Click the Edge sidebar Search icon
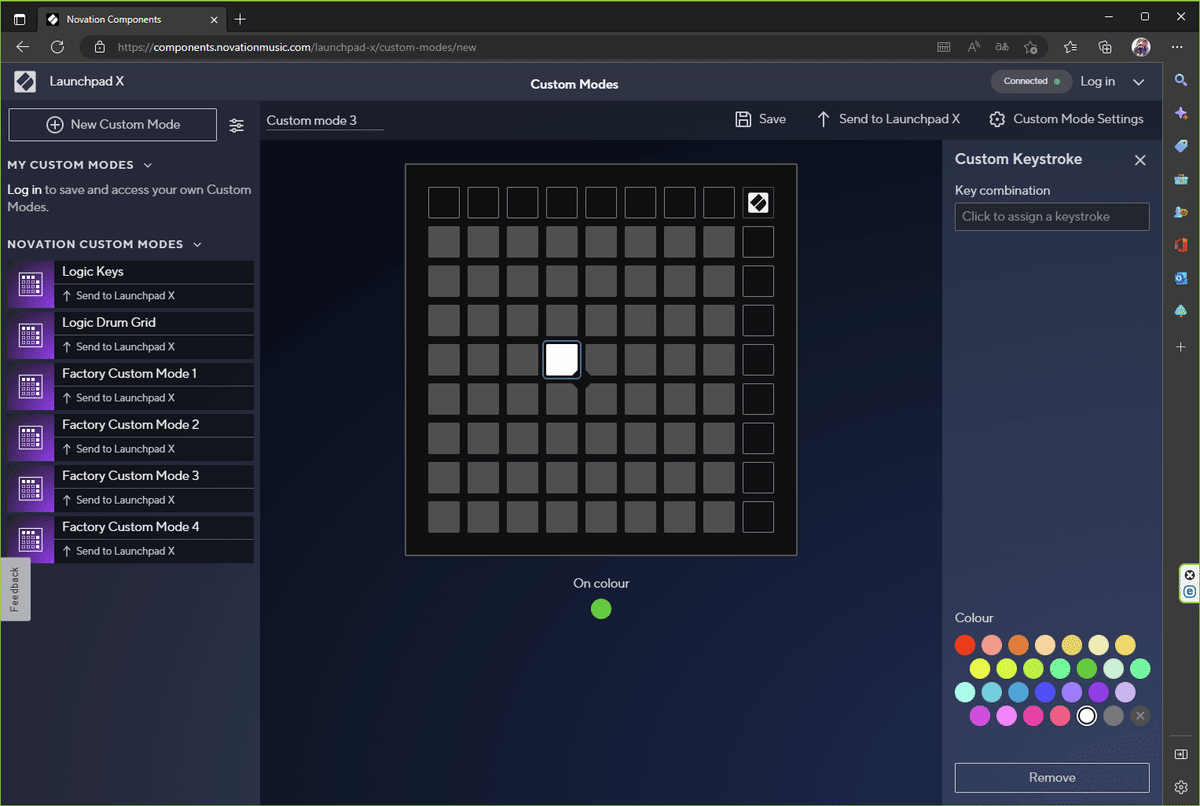The height and width of the screenshot is (806, 1200). [x=1181, y=81]
